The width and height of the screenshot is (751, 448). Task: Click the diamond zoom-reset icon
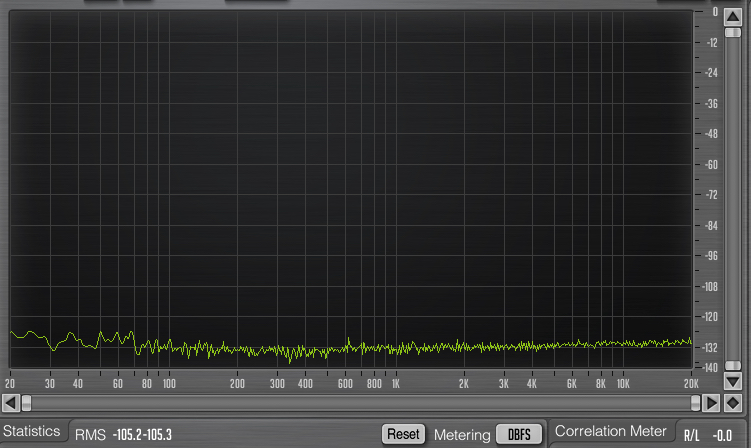(733, 403)
